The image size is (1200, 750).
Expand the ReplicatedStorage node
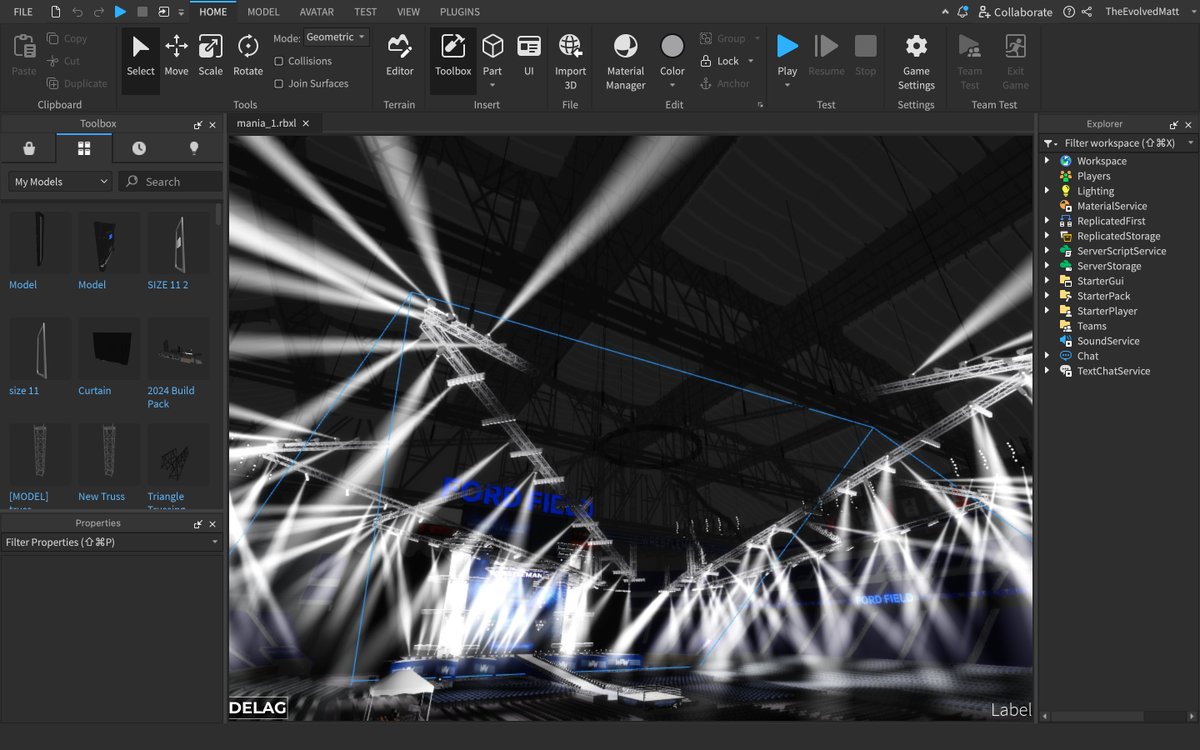[1047, 236]
